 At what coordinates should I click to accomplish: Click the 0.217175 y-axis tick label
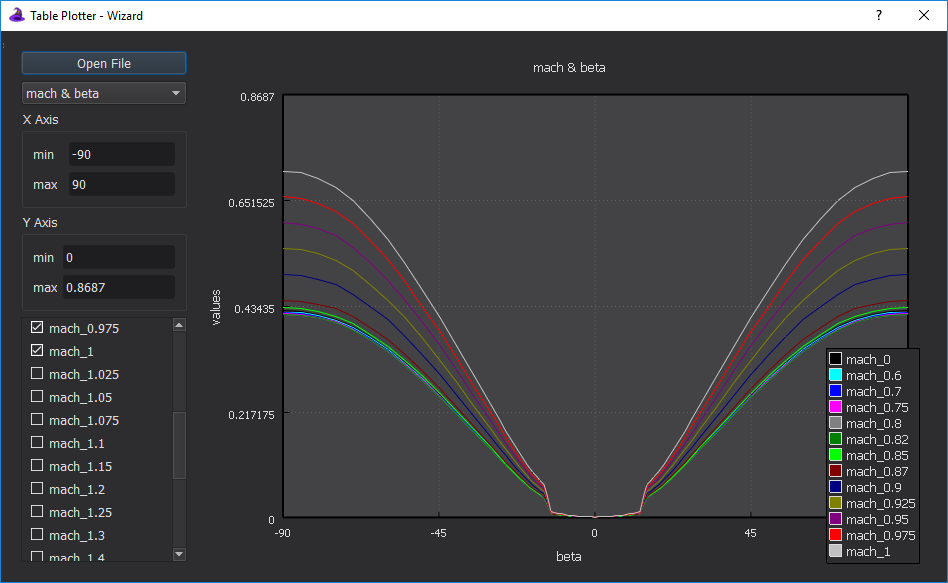point(251,415)
